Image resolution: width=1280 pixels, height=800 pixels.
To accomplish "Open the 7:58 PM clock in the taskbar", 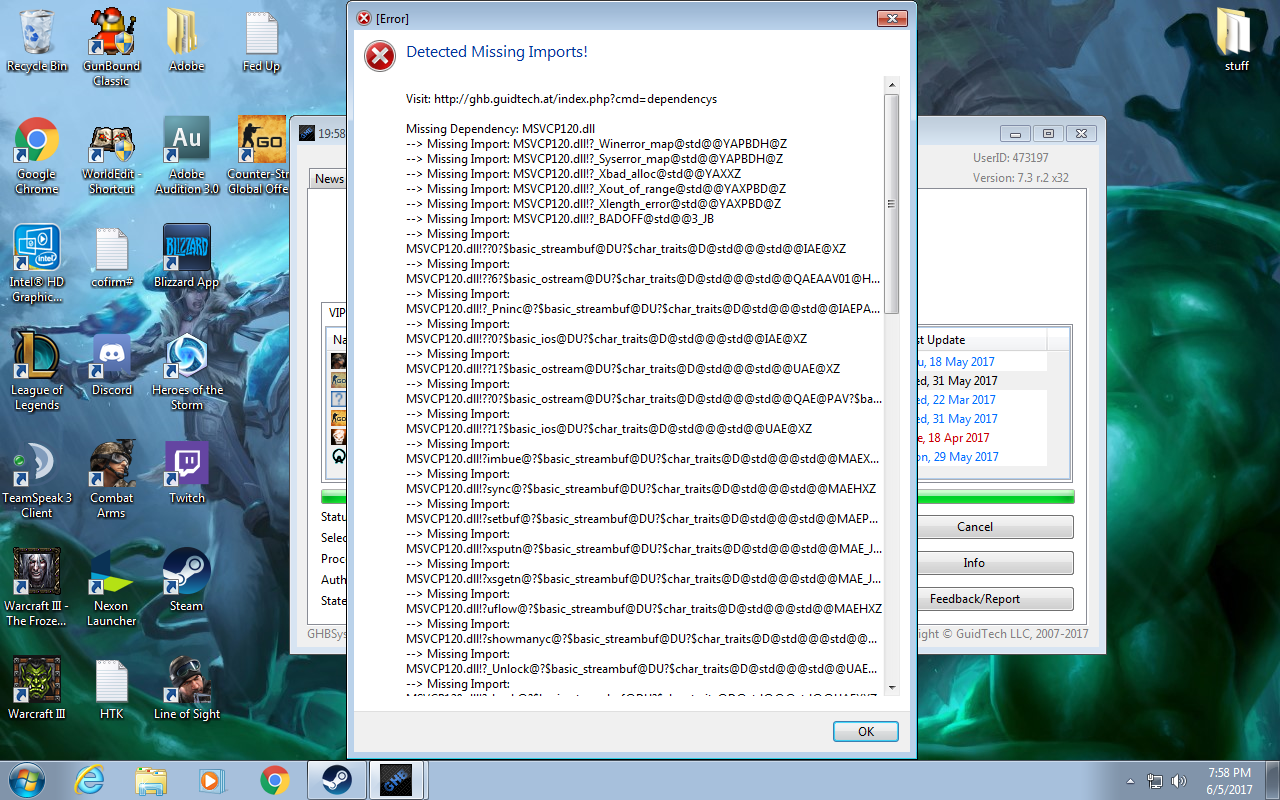I will (x=1229, y=780).
